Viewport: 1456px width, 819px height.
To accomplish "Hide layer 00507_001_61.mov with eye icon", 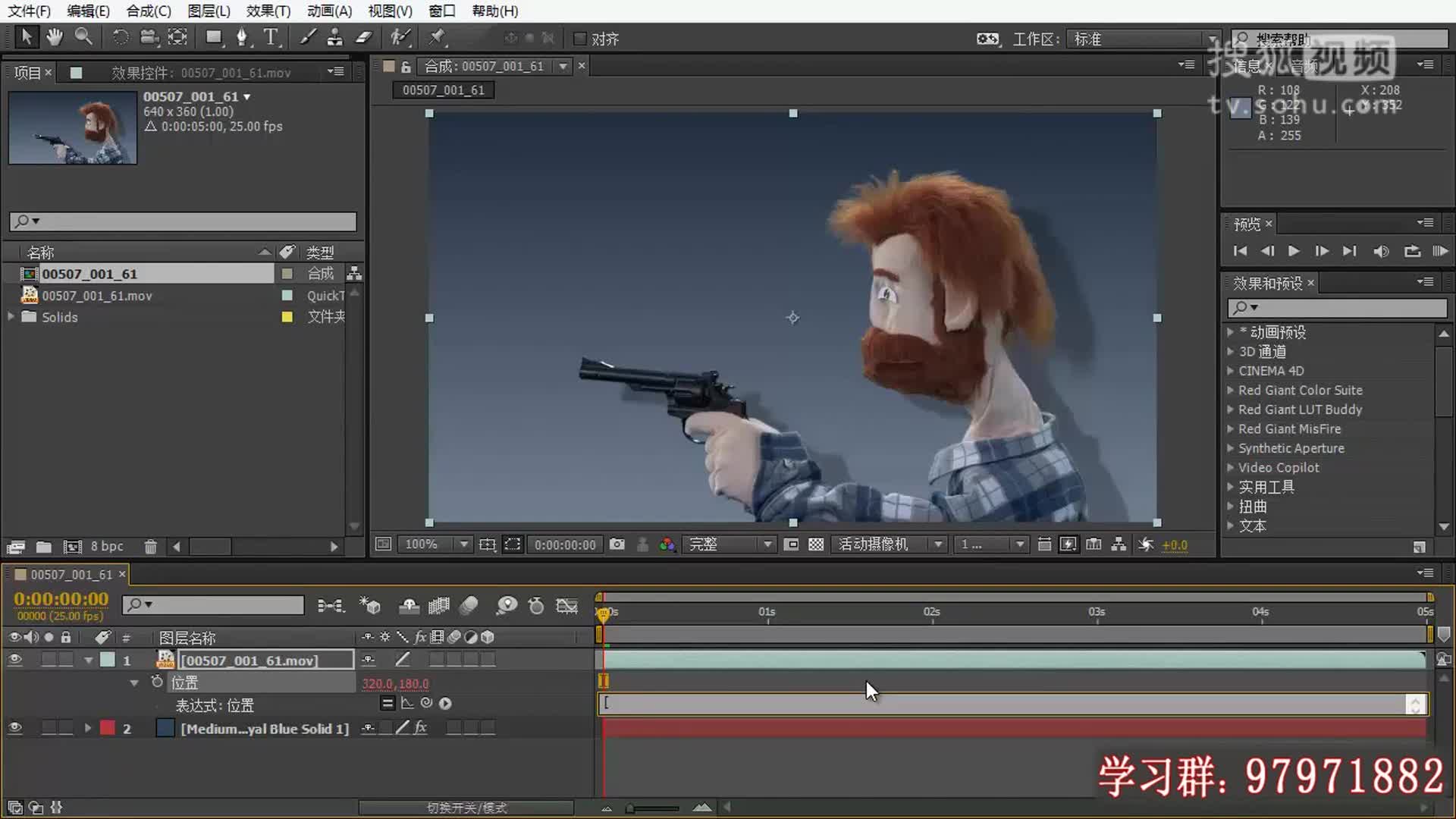I will [x=14, y=660].
